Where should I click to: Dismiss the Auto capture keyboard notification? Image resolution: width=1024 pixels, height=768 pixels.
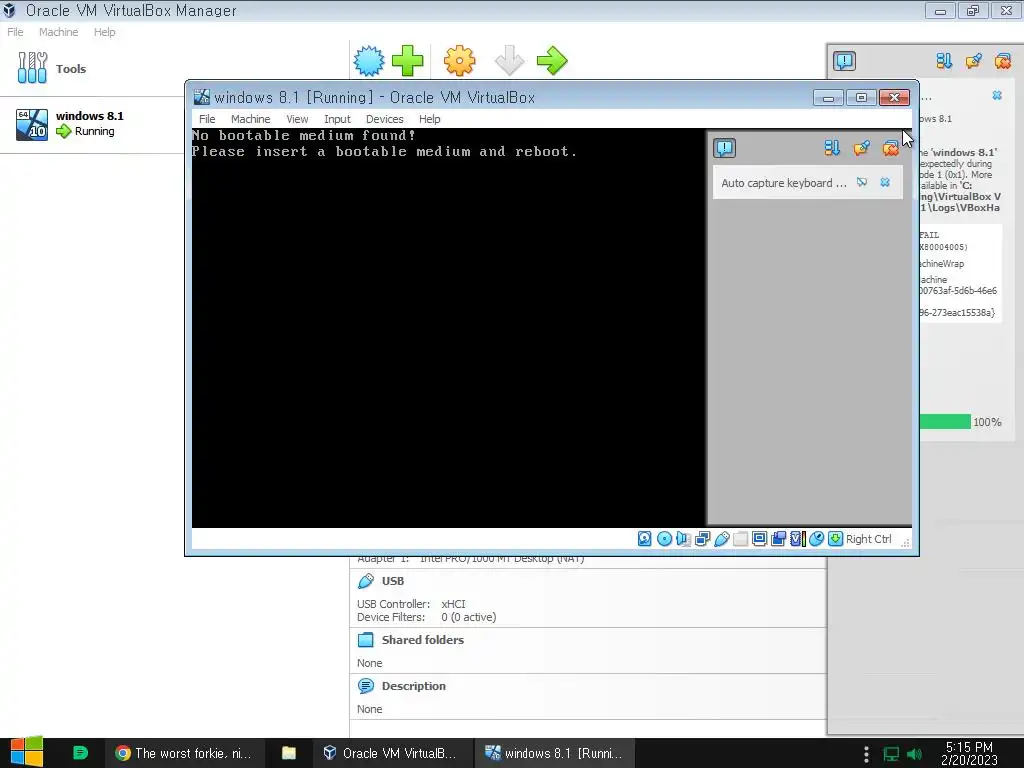click(885, 182)
